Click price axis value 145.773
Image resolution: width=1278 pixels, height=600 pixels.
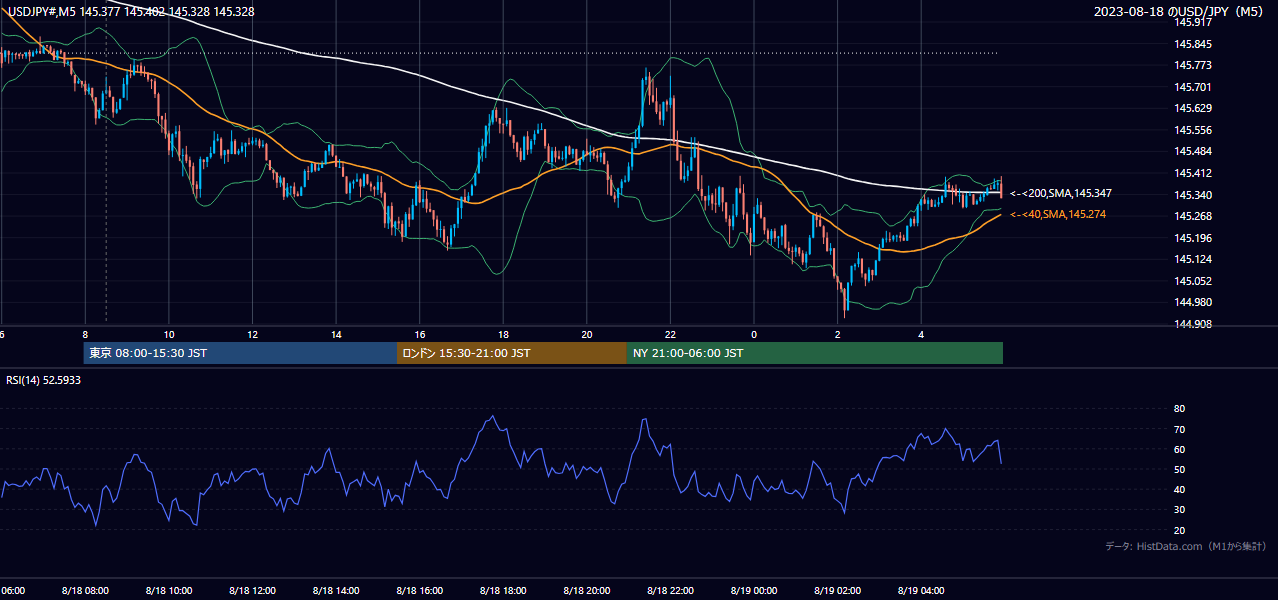[1193, 65]
